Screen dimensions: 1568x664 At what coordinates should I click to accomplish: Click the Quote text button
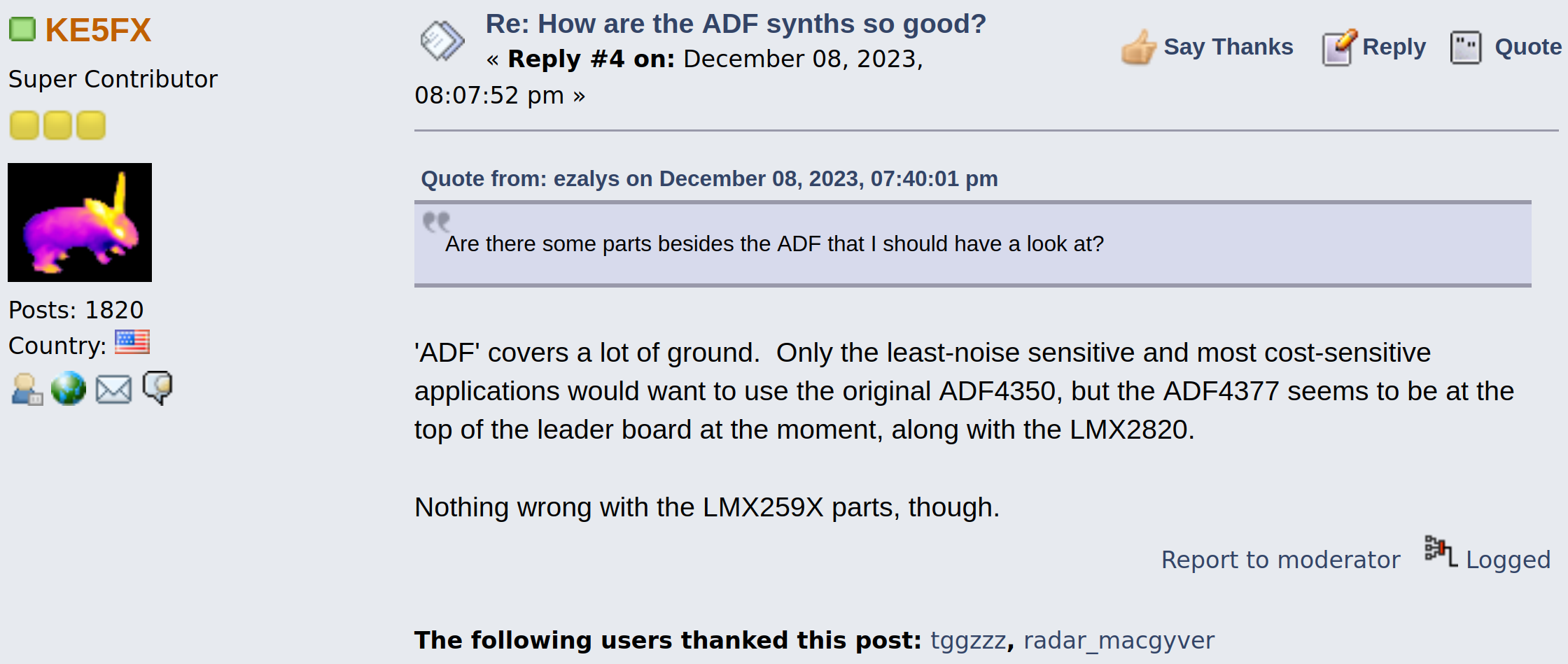pos(1528,47)
